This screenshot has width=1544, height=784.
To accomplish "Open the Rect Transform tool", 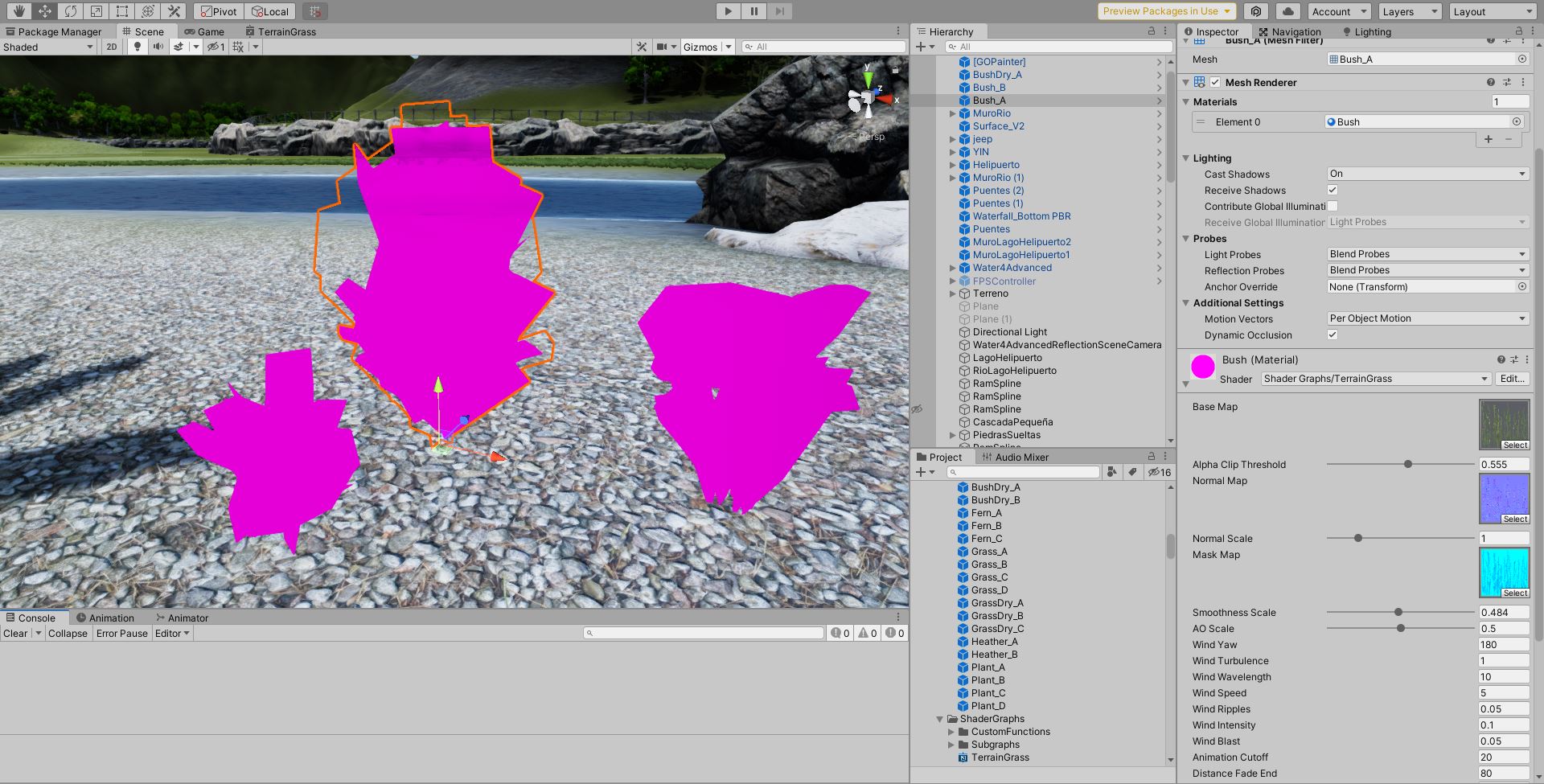I will [x=121, y=11].
